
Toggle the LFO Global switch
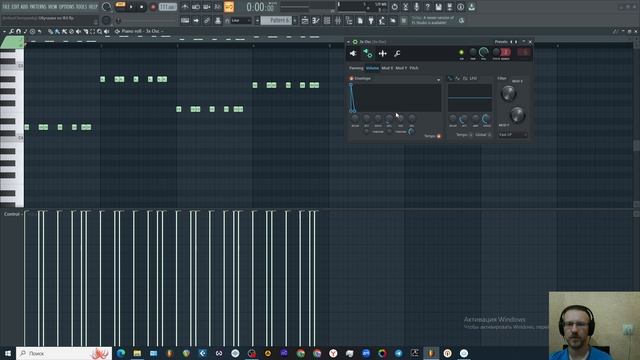pos(490,135)
